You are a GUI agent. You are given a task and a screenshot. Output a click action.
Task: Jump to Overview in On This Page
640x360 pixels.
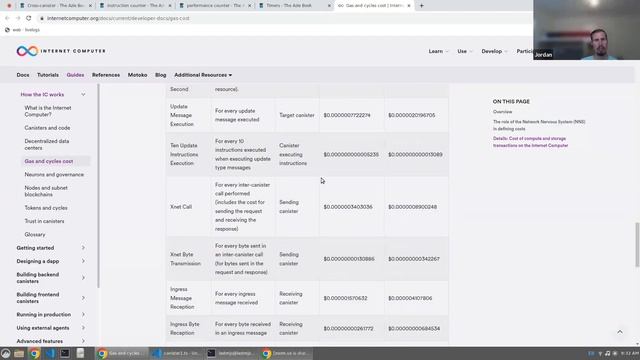point(502,112)
